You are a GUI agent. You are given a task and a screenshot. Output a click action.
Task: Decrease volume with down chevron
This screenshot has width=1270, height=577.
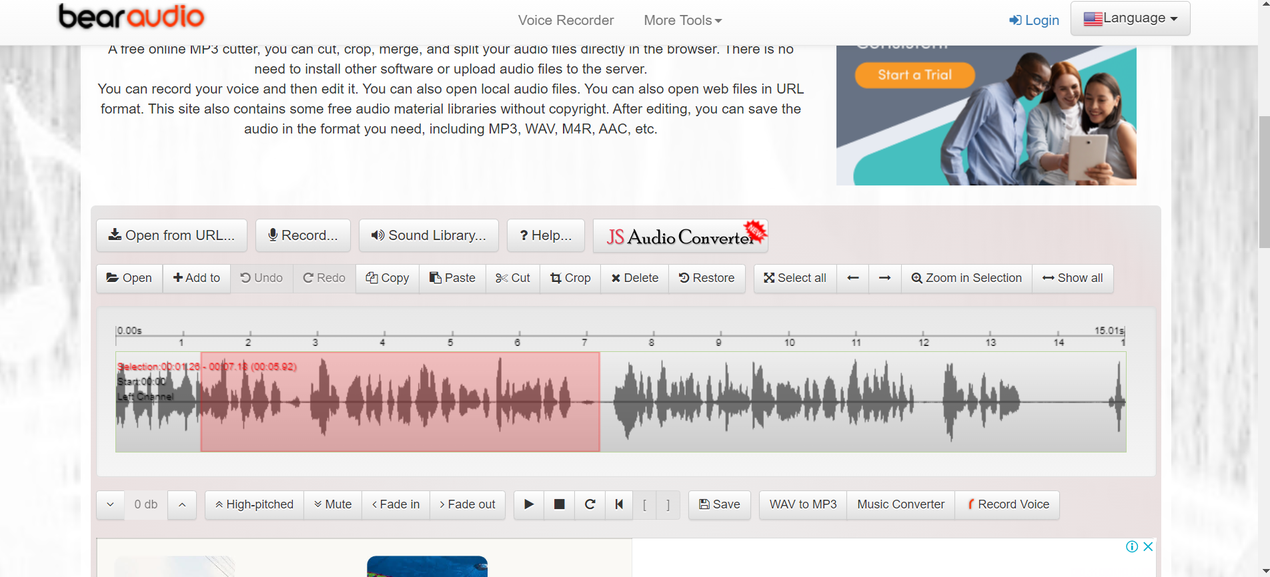point(111,504)
